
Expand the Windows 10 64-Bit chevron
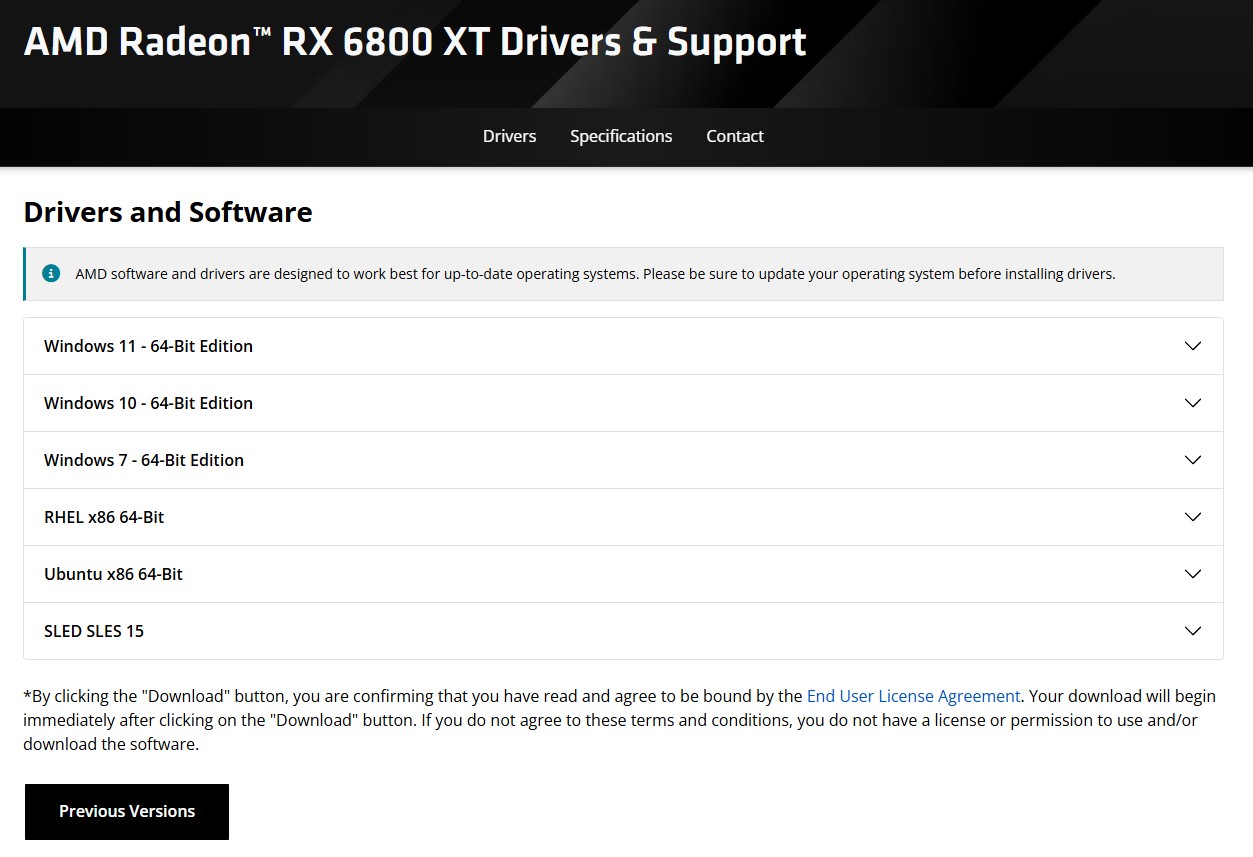(1192, 403)
